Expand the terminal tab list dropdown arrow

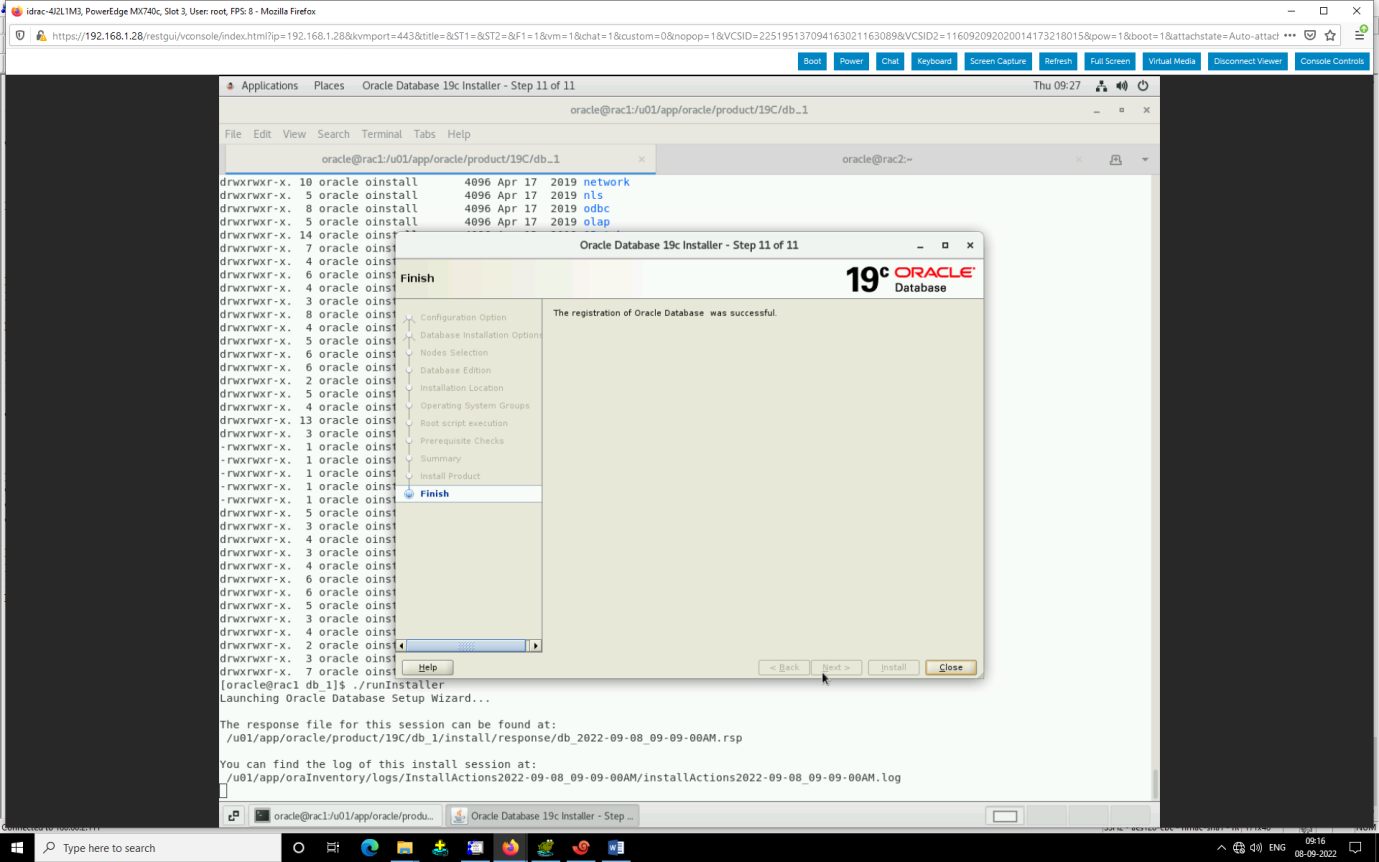coord(1145,160)
